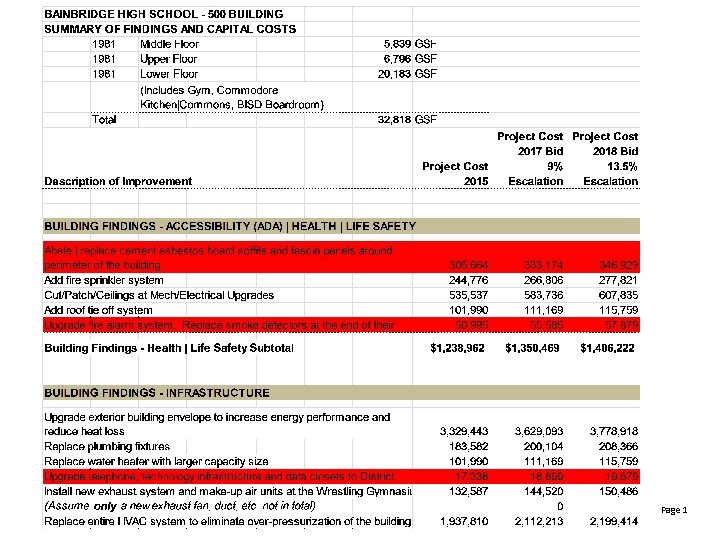Click the '13.5%' escalation header cell
The width and height of the screenshot is (720, 540).
[x=622, y=166]
